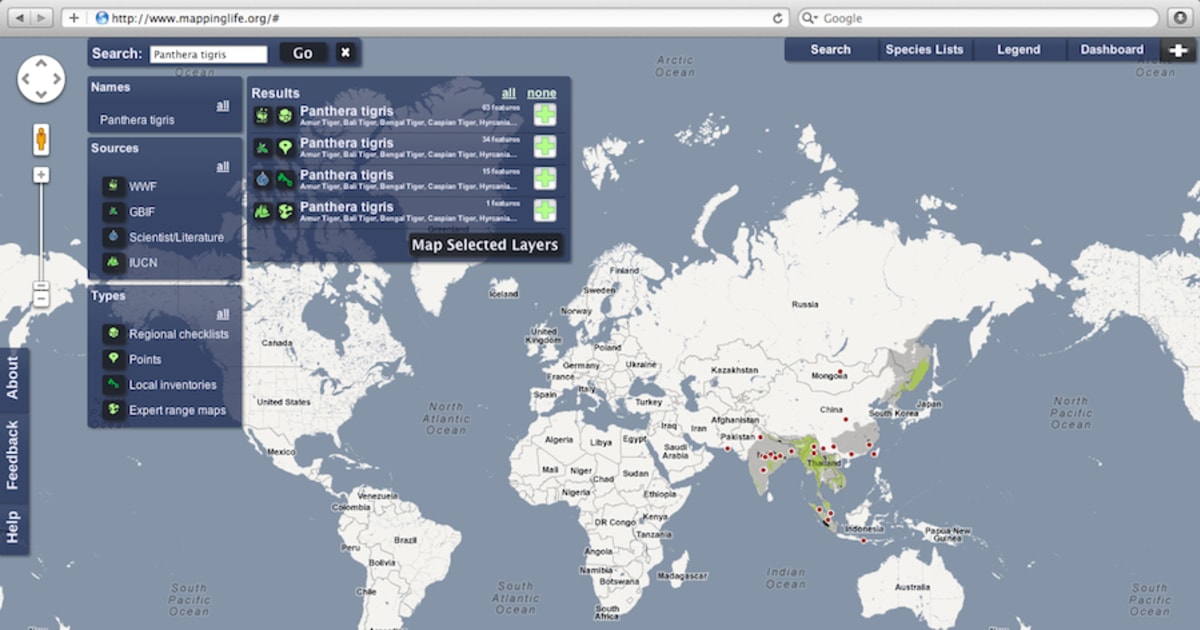Click the map zoom slider handle
Screen dimensions: 1200x630
pos(41,286)
